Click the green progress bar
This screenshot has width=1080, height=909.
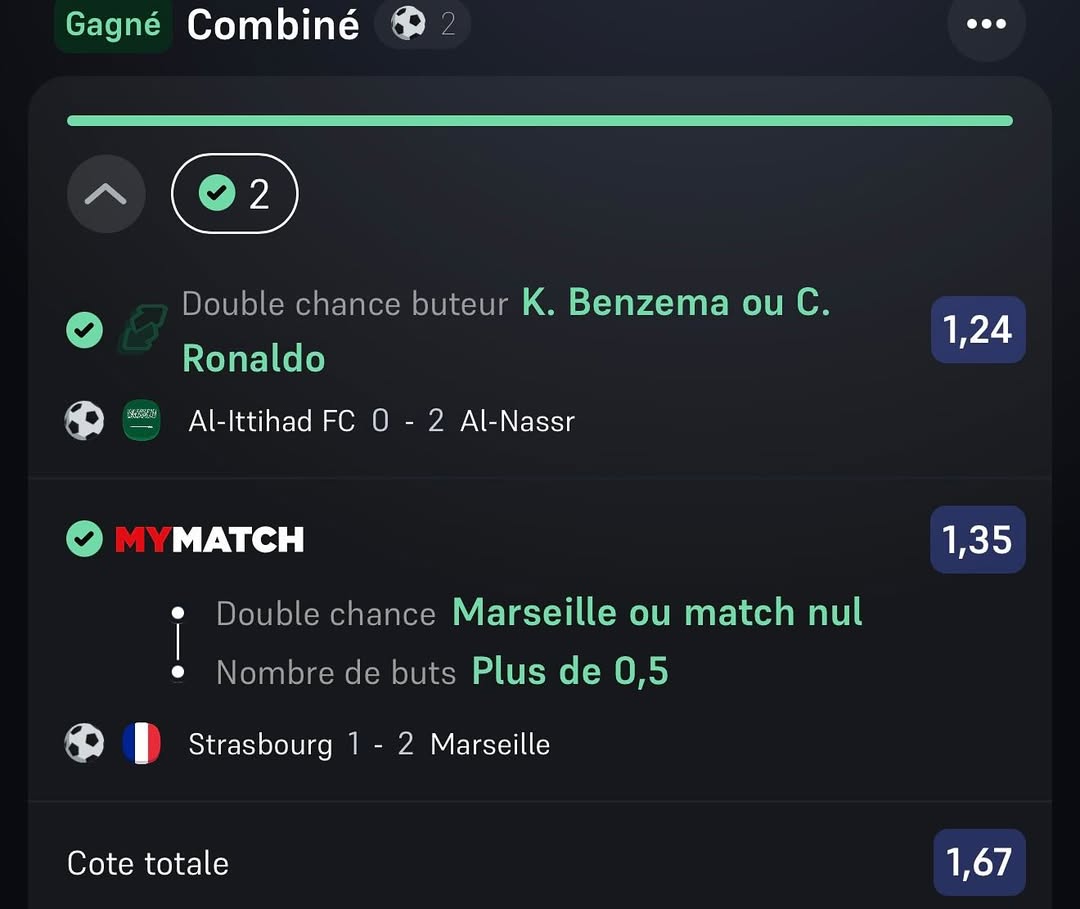coord(540,121)
